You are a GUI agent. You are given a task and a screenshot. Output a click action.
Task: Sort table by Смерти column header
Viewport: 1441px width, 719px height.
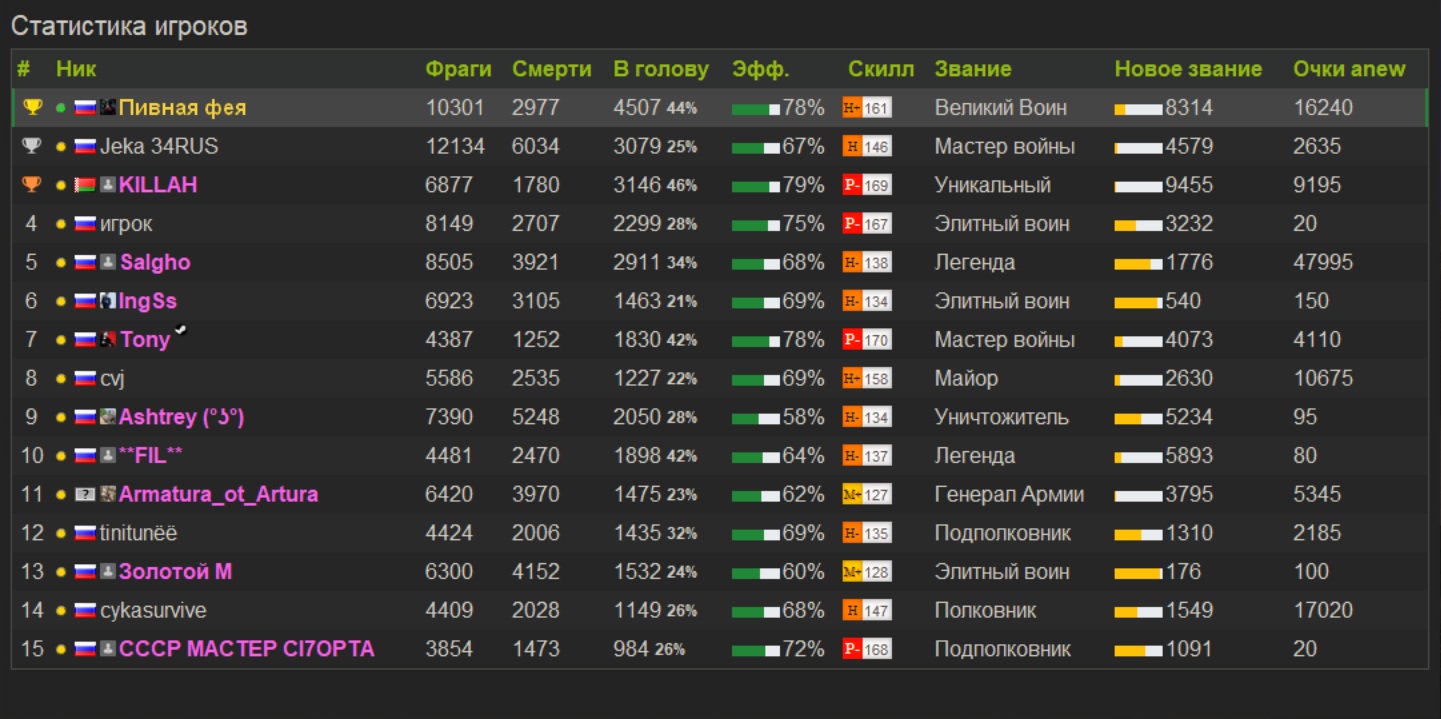(x=552, y=69)
